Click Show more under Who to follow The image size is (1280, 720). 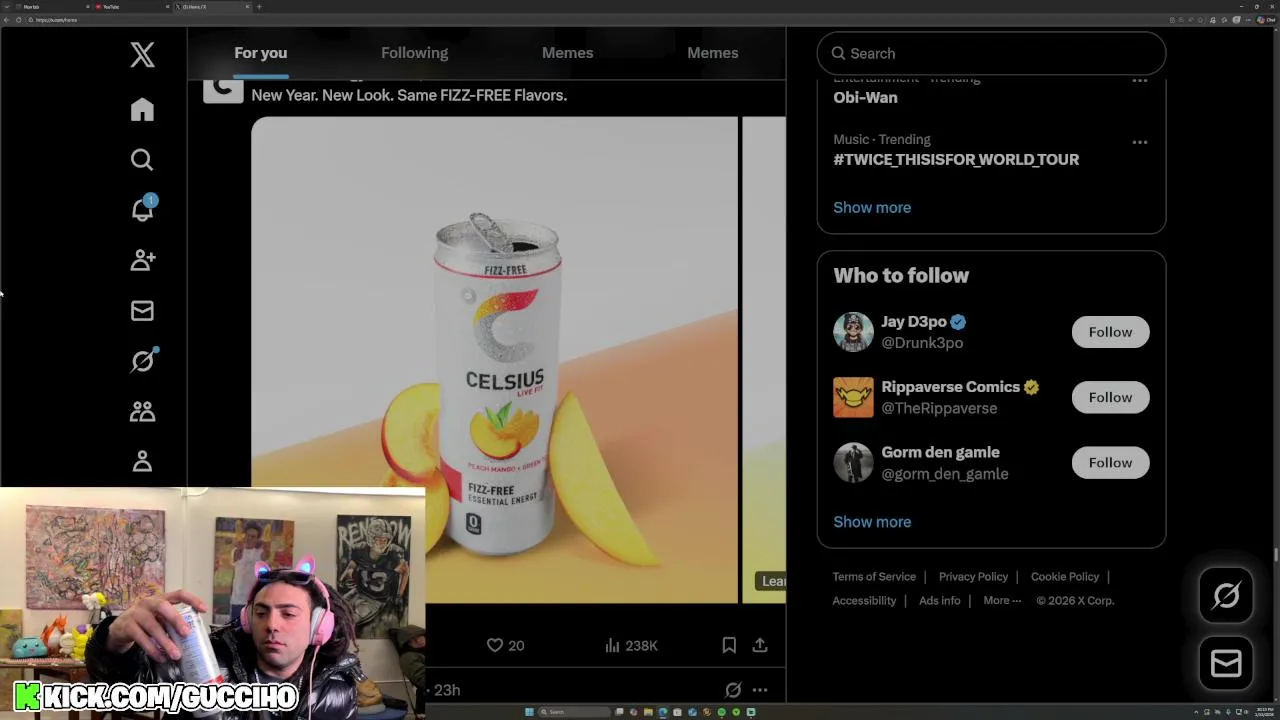point(872,522)
